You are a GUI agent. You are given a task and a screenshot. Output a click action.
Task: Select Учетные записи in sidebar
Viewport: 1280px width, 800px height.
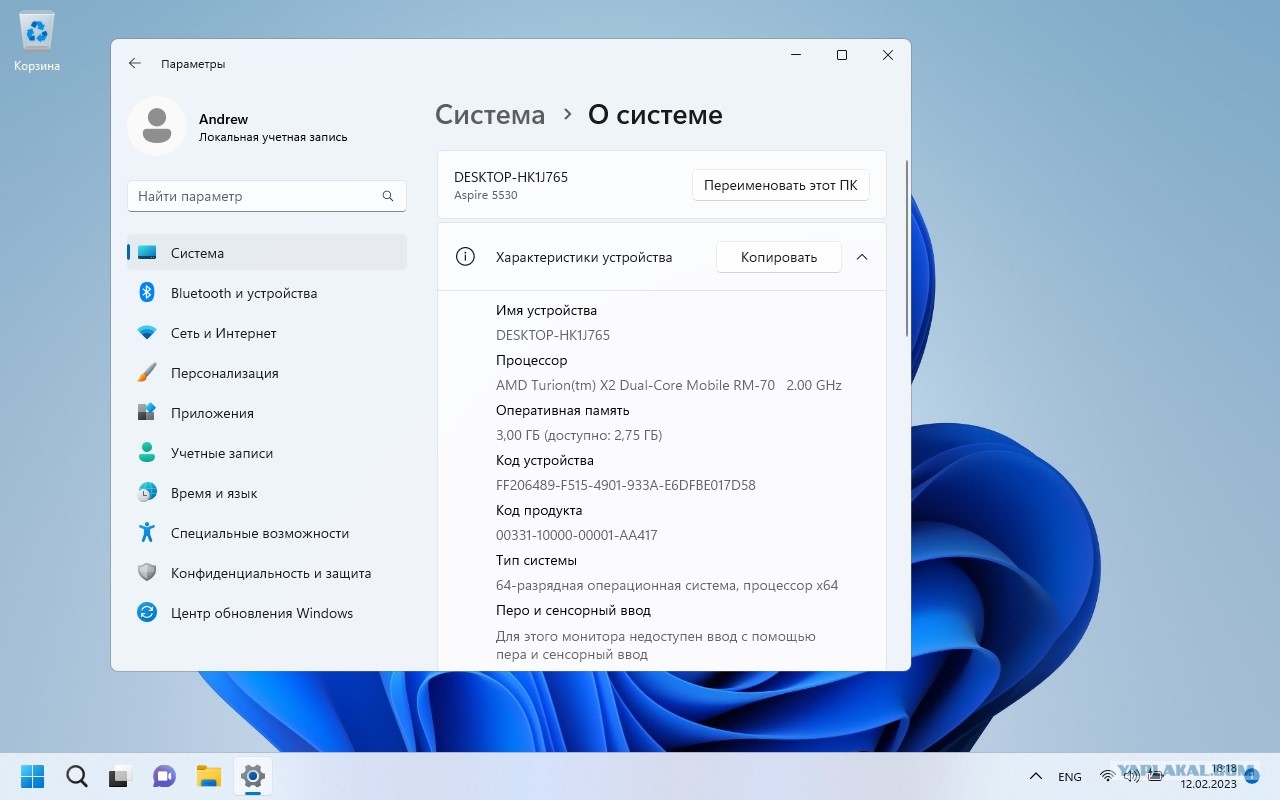pos(221,453)
